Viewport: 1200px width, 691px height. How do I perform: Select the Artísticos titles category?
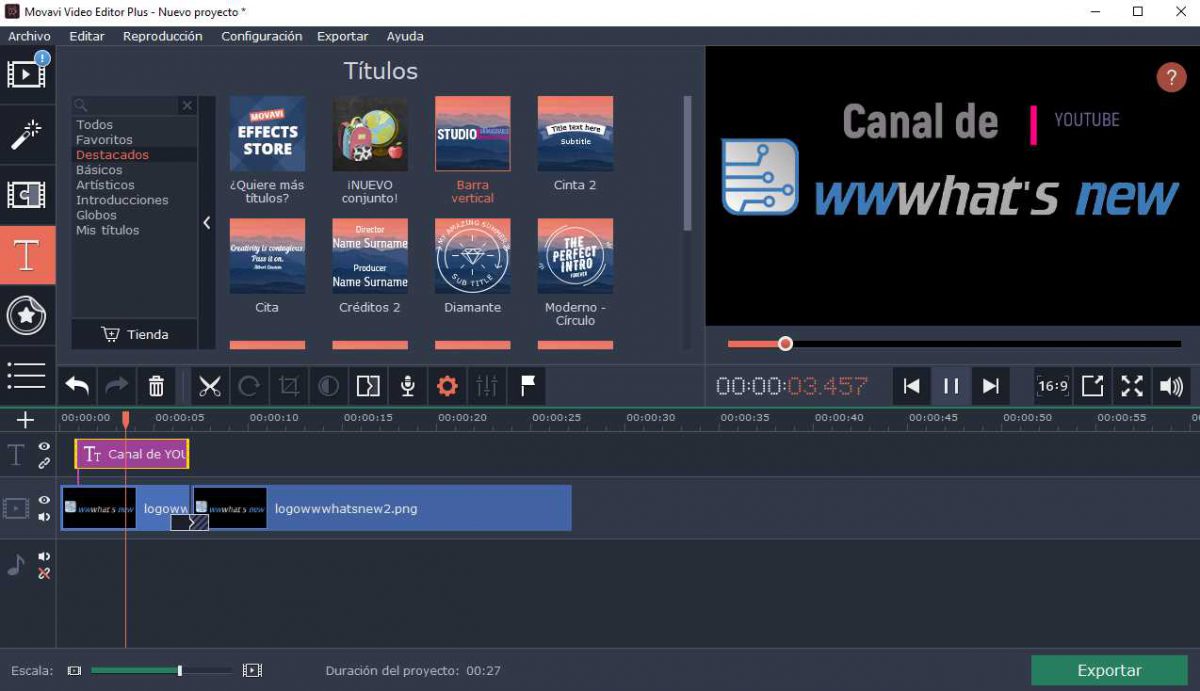tap(105, 185)
